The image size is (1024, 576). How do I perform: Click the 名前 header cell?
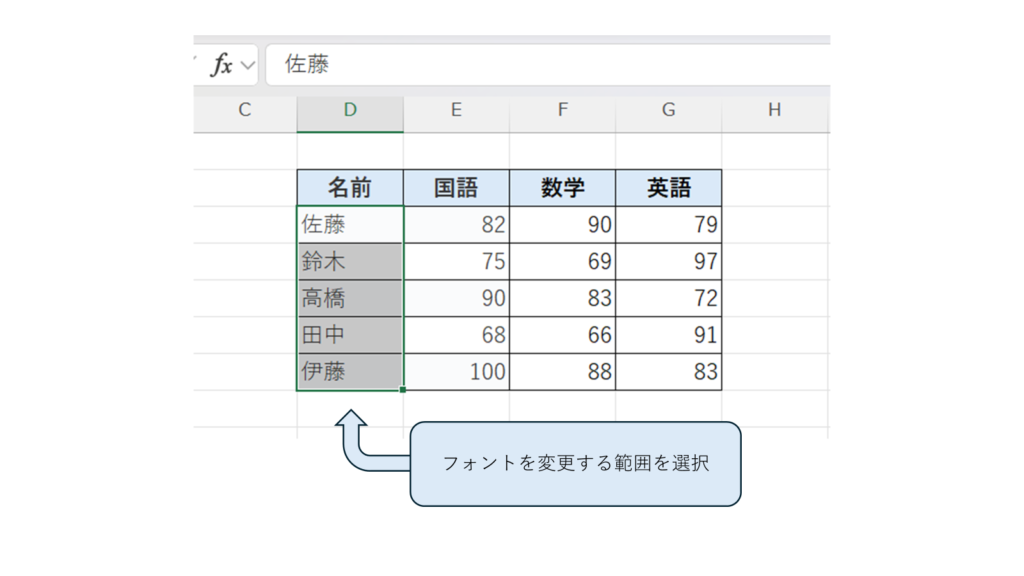pos(350,188)
